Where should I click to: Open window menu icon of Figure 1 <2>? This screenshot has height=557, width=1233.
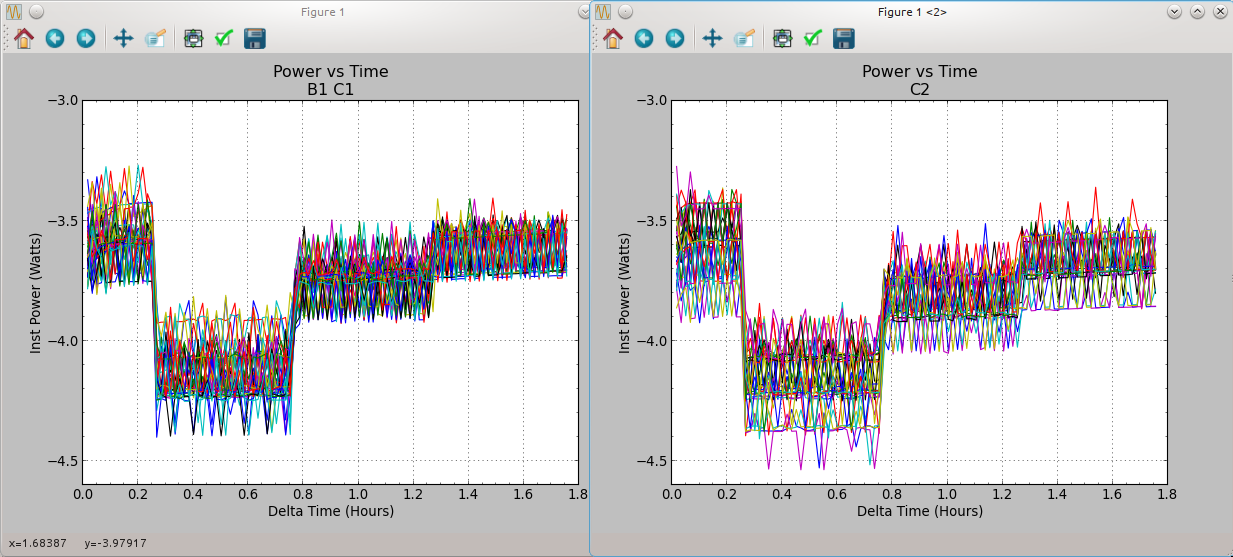pyautogui.click(x=604, y=12)
